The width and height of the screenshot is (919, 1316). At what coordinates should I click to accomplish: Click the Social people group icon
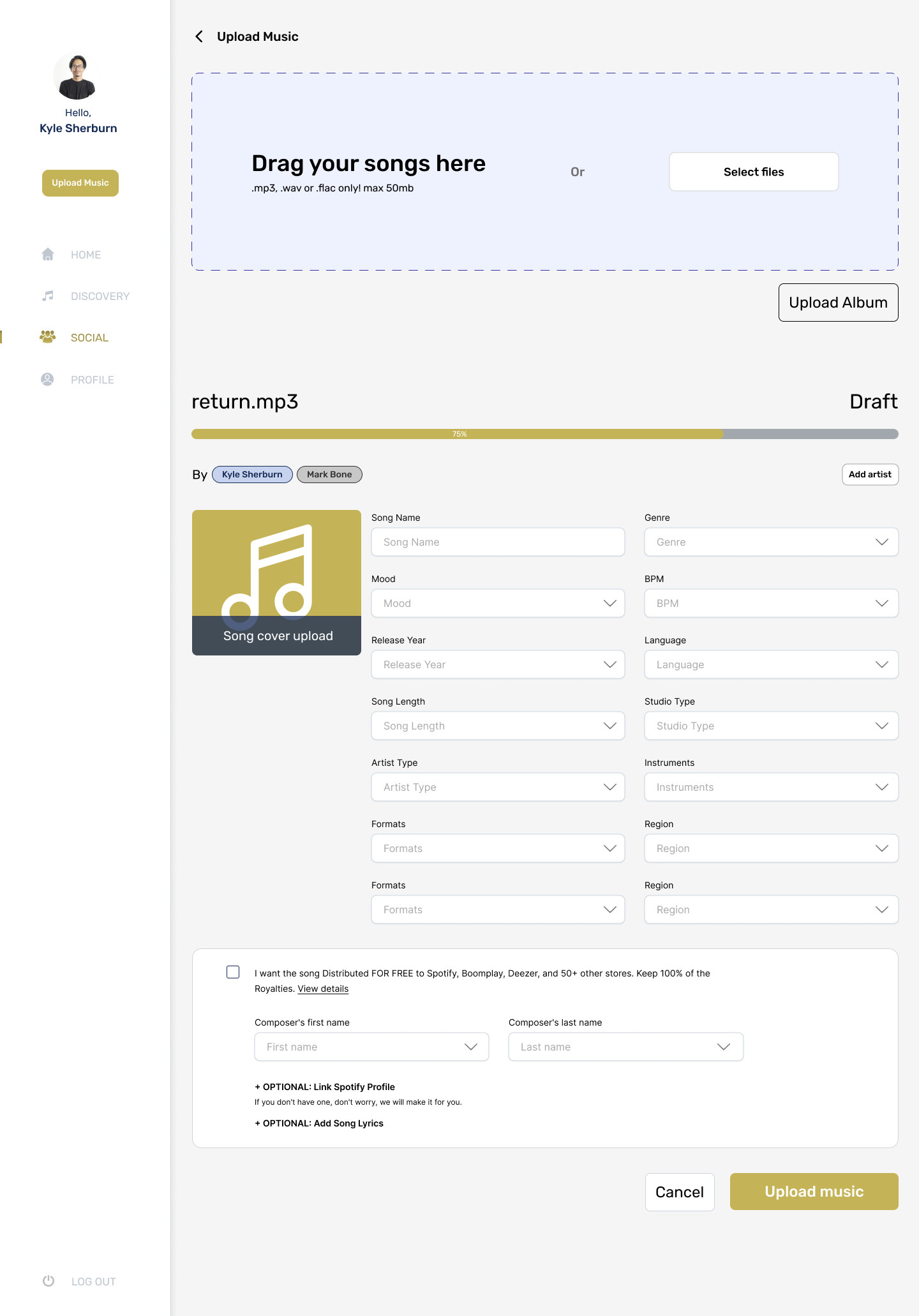point(48,336)
